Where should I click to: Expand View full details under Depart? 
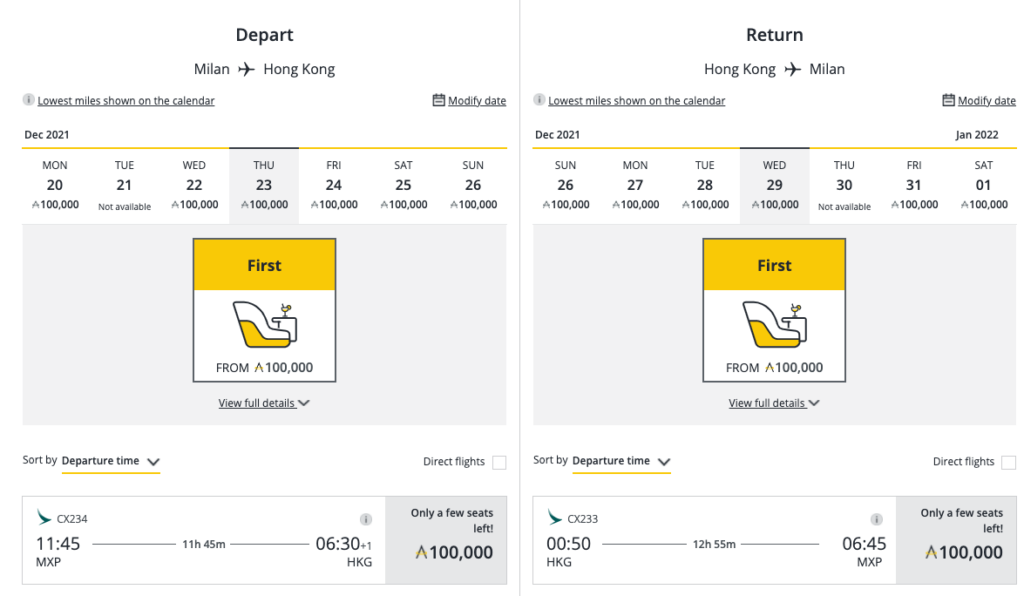point(264,403)
